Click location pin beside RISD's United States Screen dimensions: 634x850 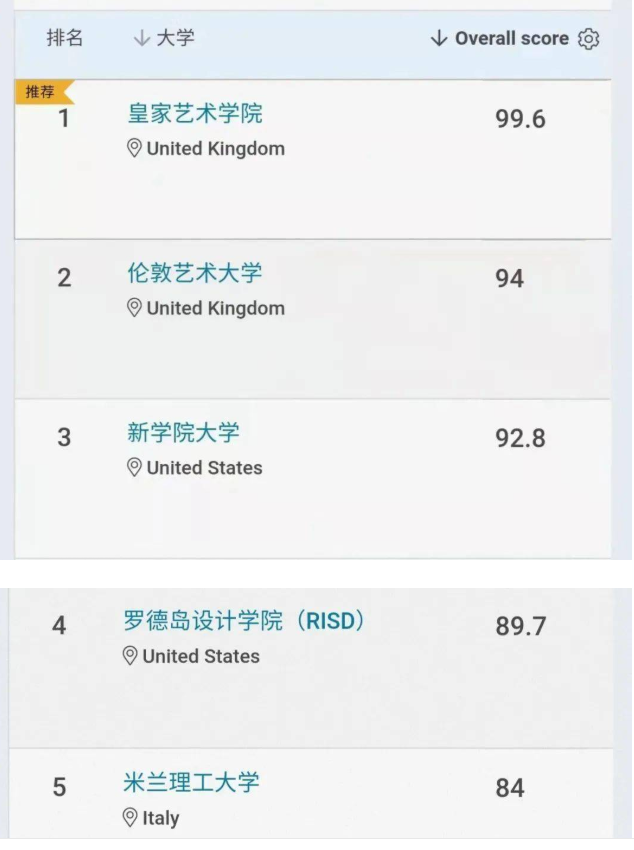coord(130,656)
